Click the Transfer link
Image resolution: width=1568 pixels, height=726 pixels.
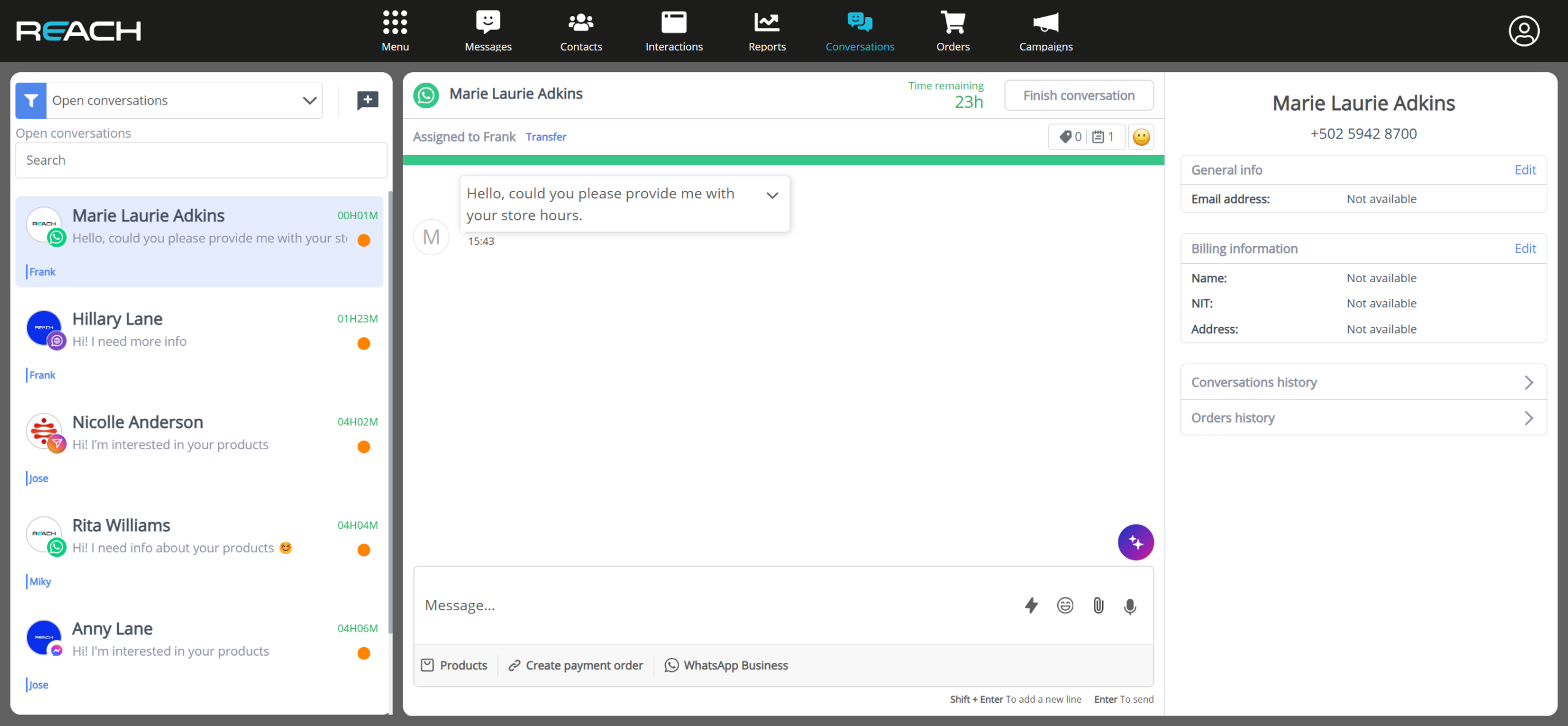tap(546, 137)
